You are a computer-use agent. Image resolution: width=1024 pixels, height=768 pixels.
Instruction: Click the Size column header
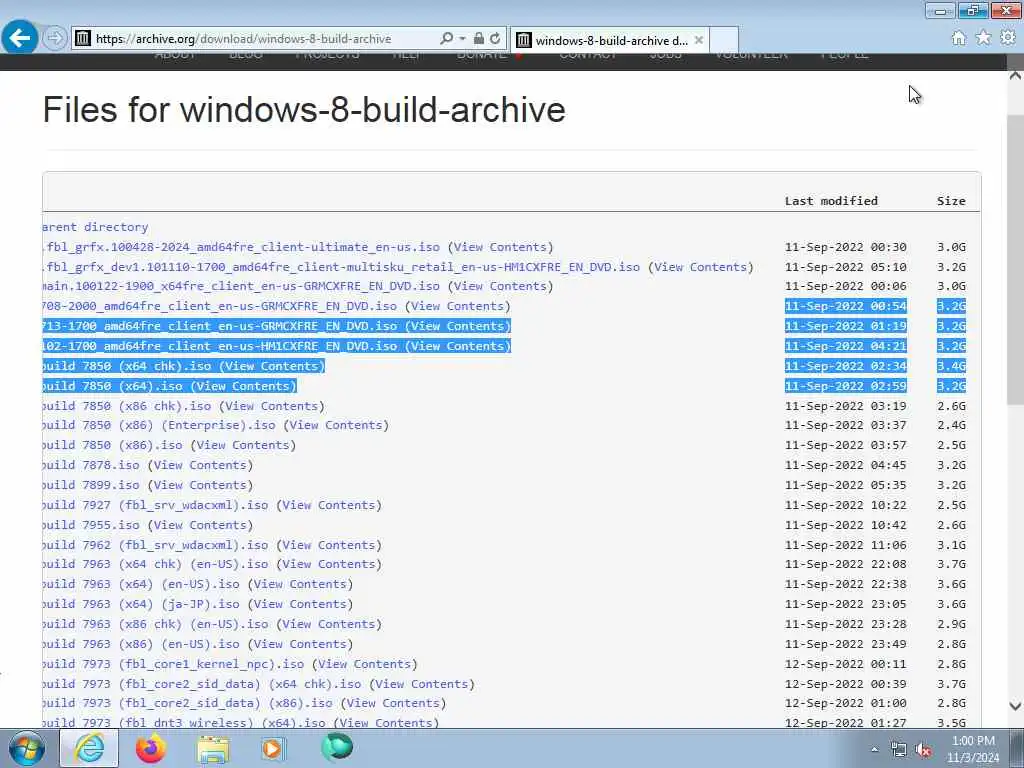[951, 200]
